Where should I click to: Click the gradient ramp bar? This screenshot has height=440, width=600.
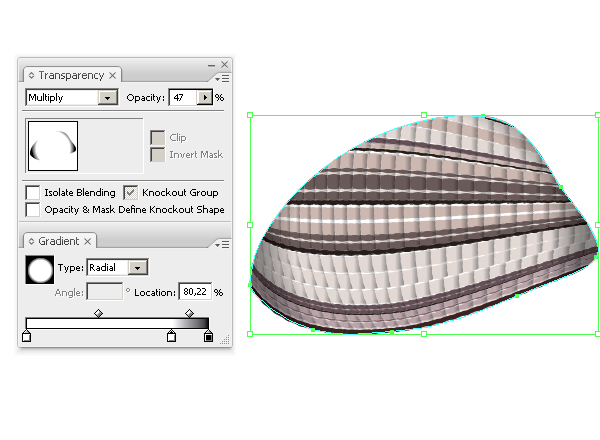[117, 323]
